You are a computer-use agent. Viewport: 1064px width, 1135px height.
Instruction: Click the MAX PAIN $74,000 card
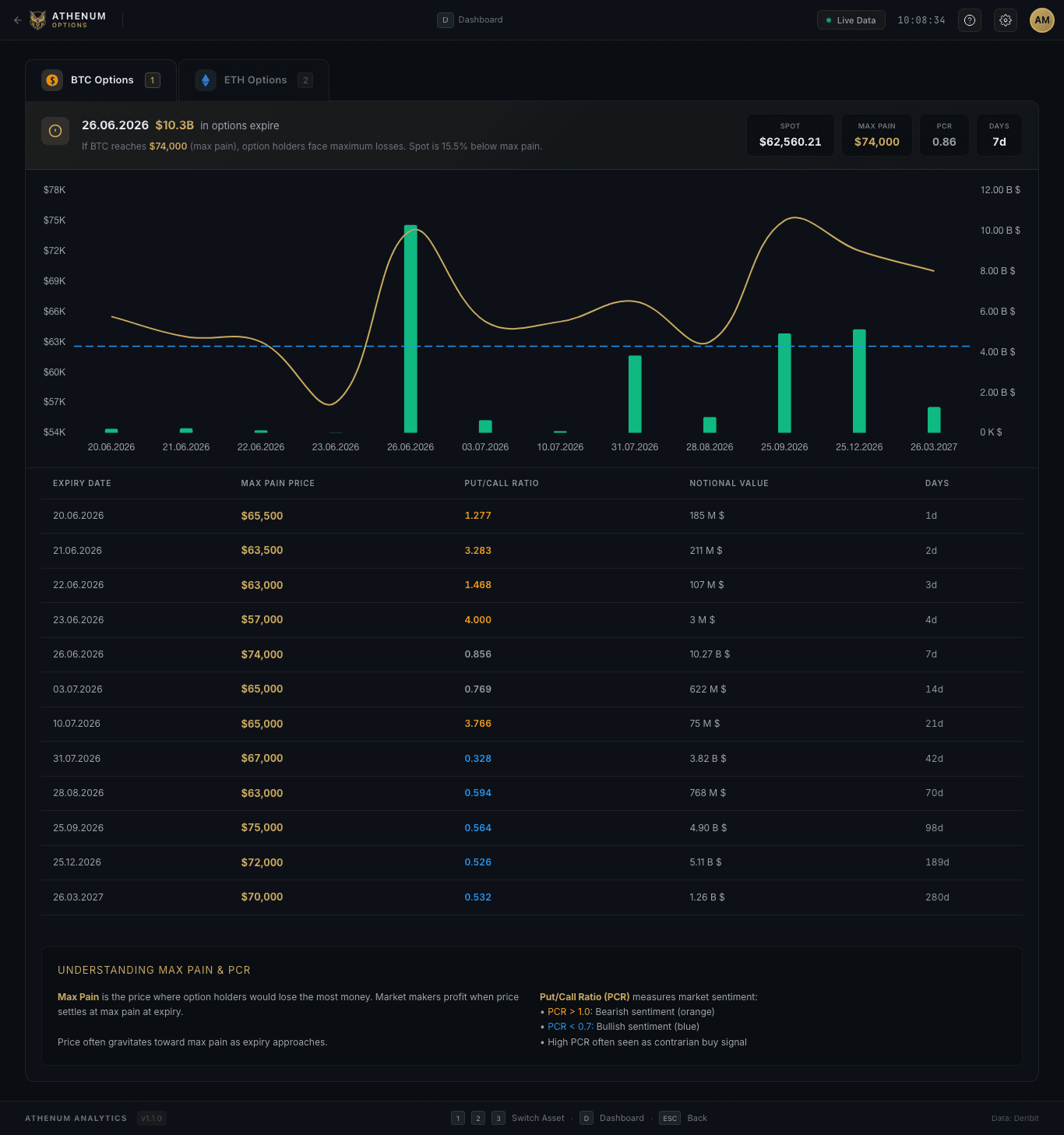point(877,136)
